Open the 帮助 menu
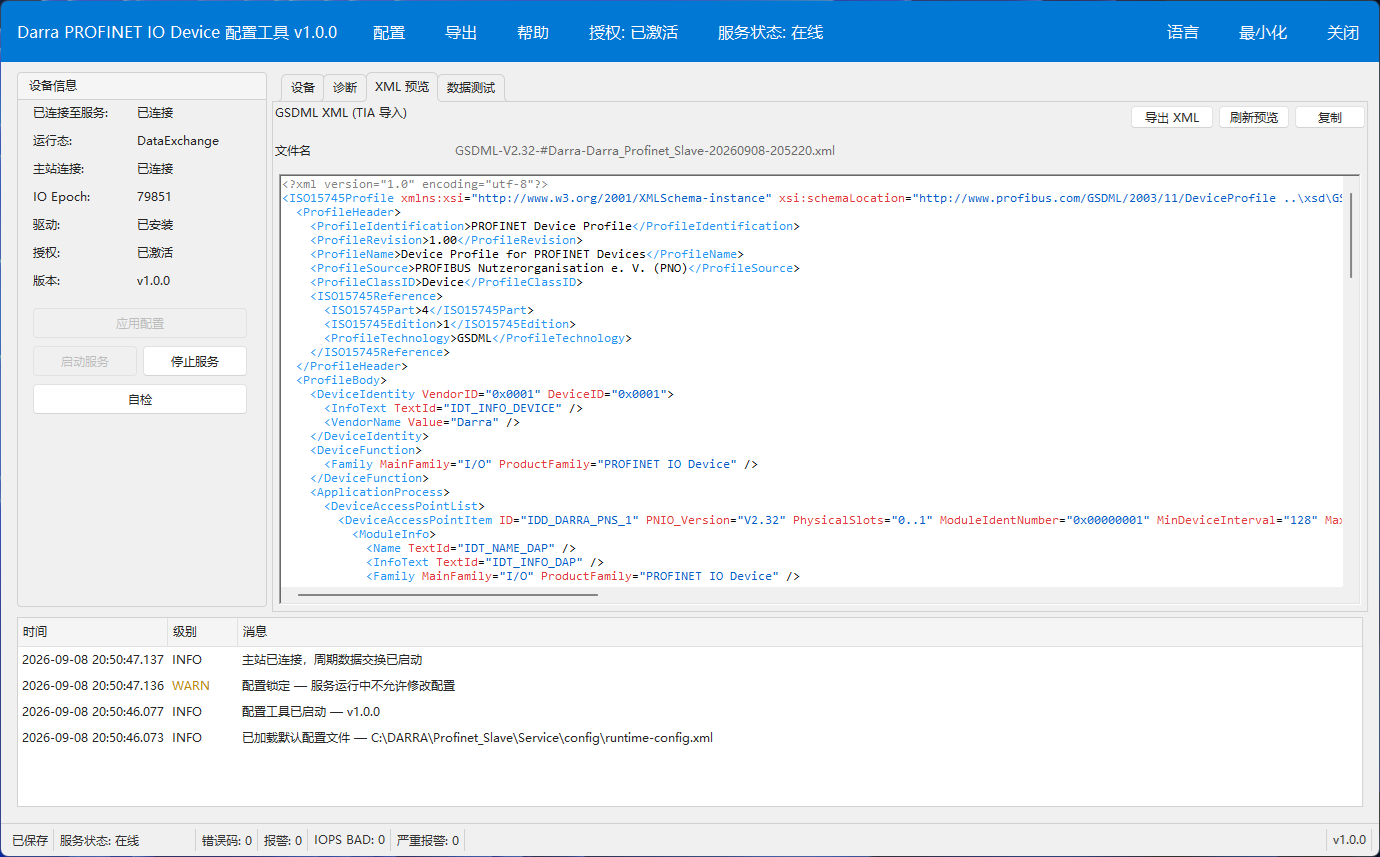 coord(533,32)
